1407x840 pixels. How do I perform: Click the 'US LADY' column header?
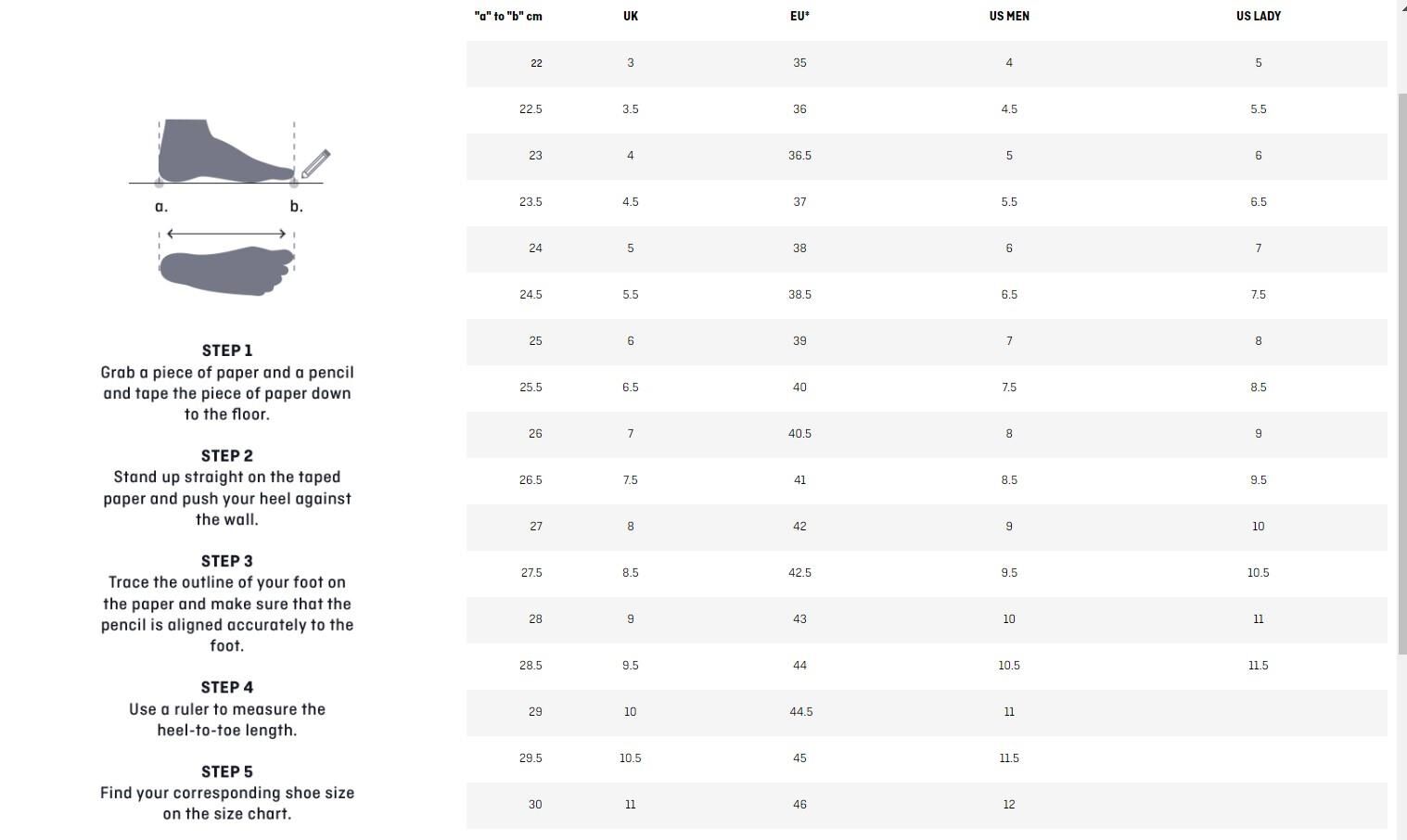coord(1258,17)
